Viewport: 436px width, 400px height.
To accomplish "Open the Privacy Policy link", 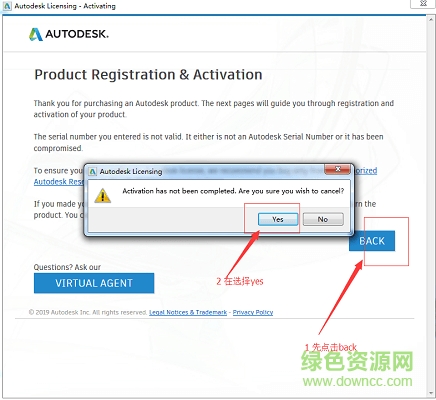I will point(253,312).
